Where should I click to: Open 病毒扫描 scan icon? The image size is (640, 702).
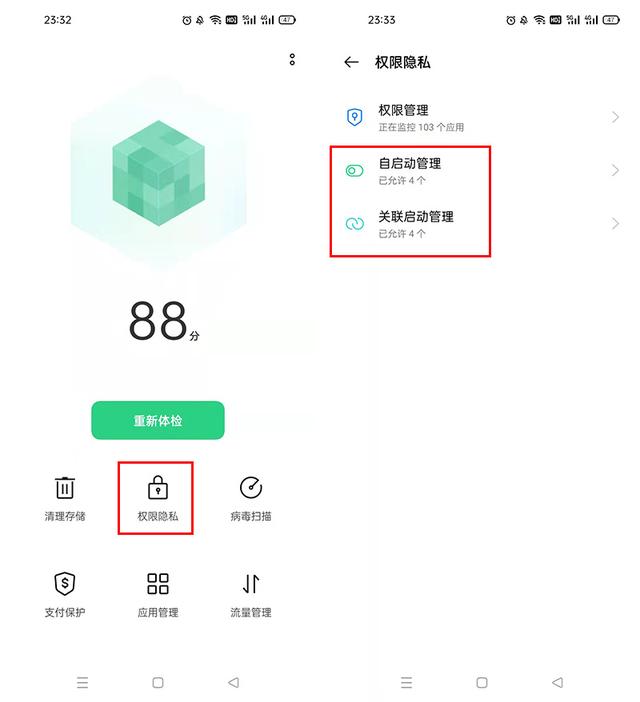[x=251, y=488]
